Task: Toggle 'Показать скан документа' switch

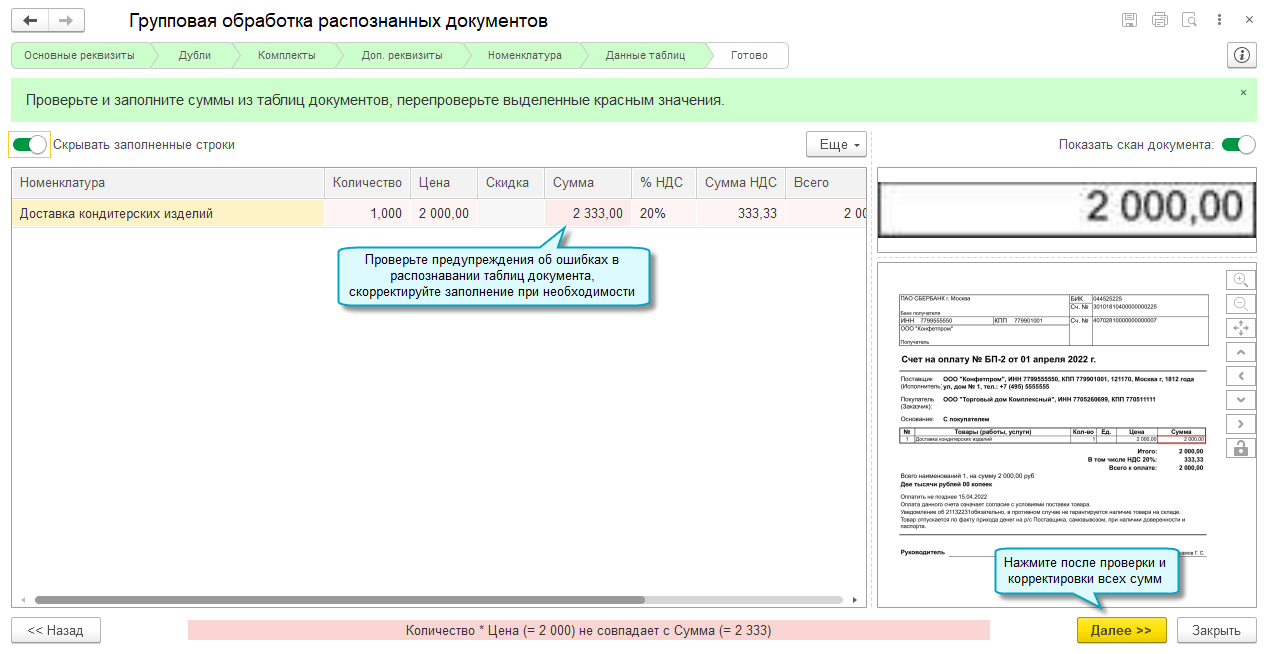Action: (1238, 145)
